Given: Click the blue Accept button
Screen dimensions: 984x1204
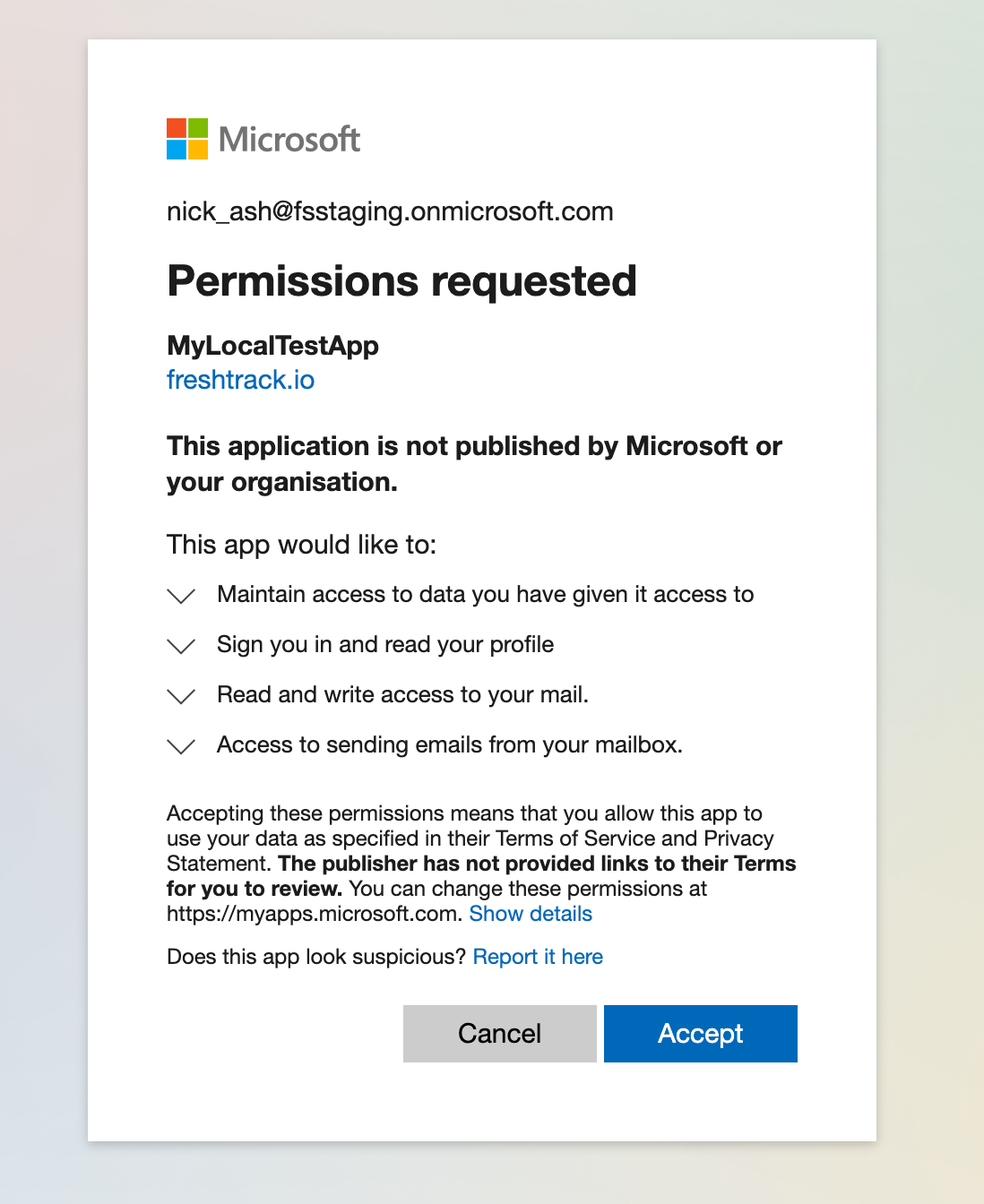Looking at the screenshot, I should [701, 1034].
